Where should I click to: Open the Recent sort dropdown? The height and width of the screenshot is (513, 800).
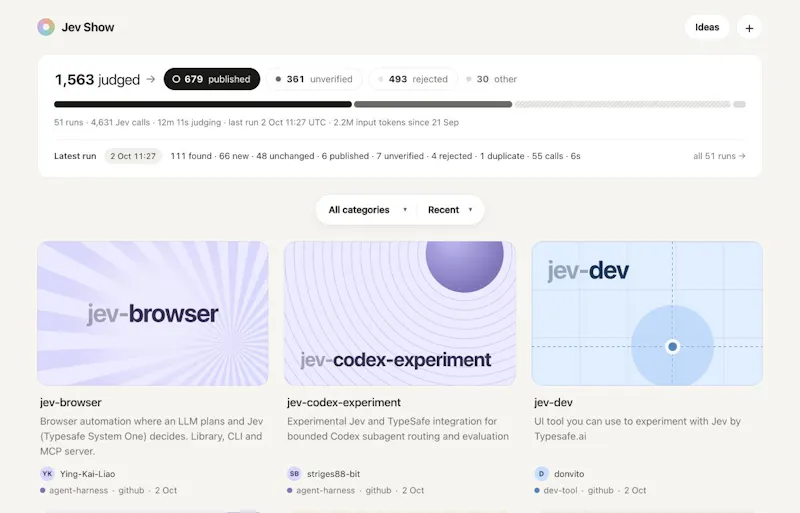point(450,210)
